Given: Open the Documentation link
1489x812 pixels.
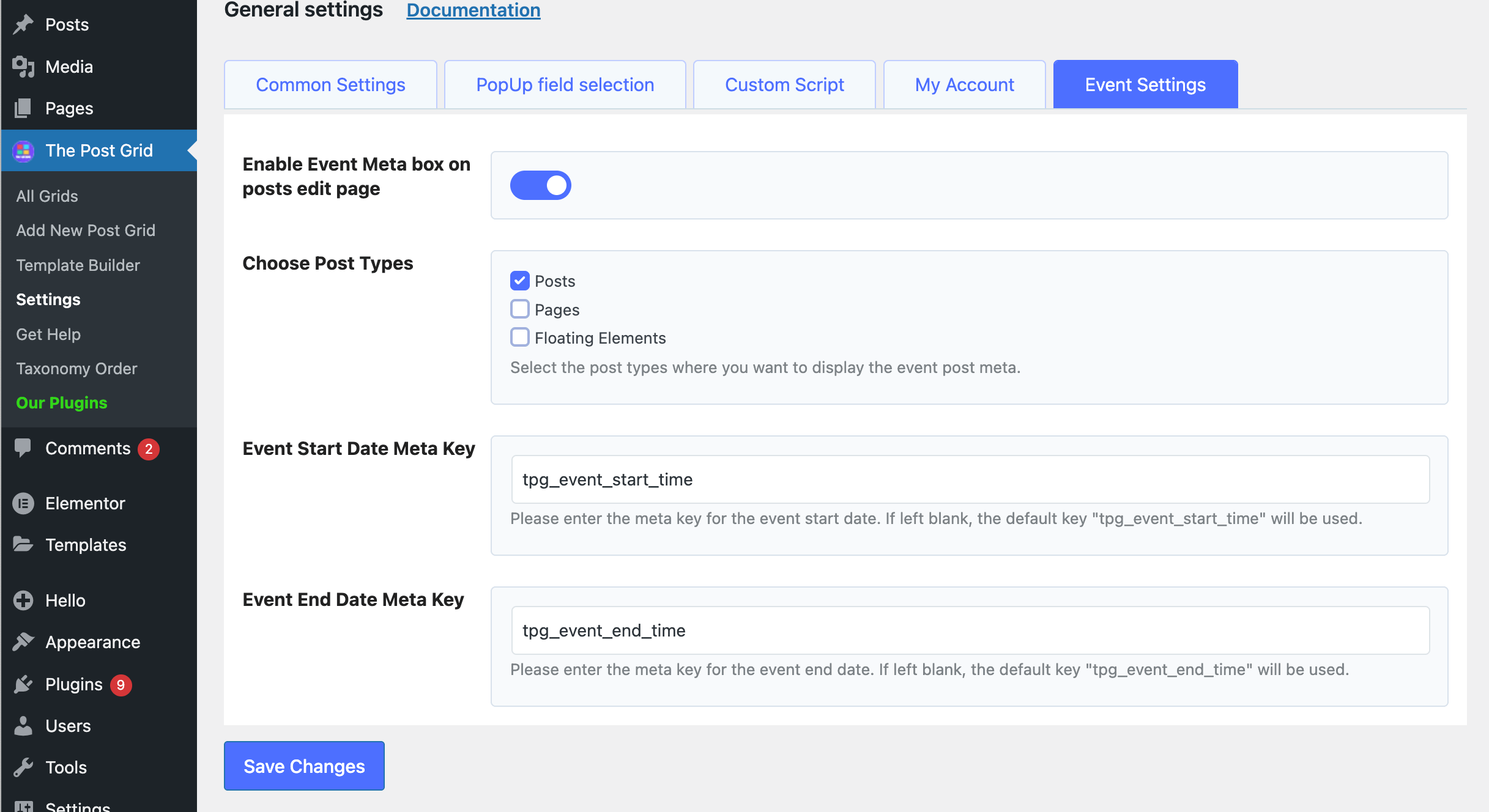Looking at the screenshot, I should click(x=473, y=10).
